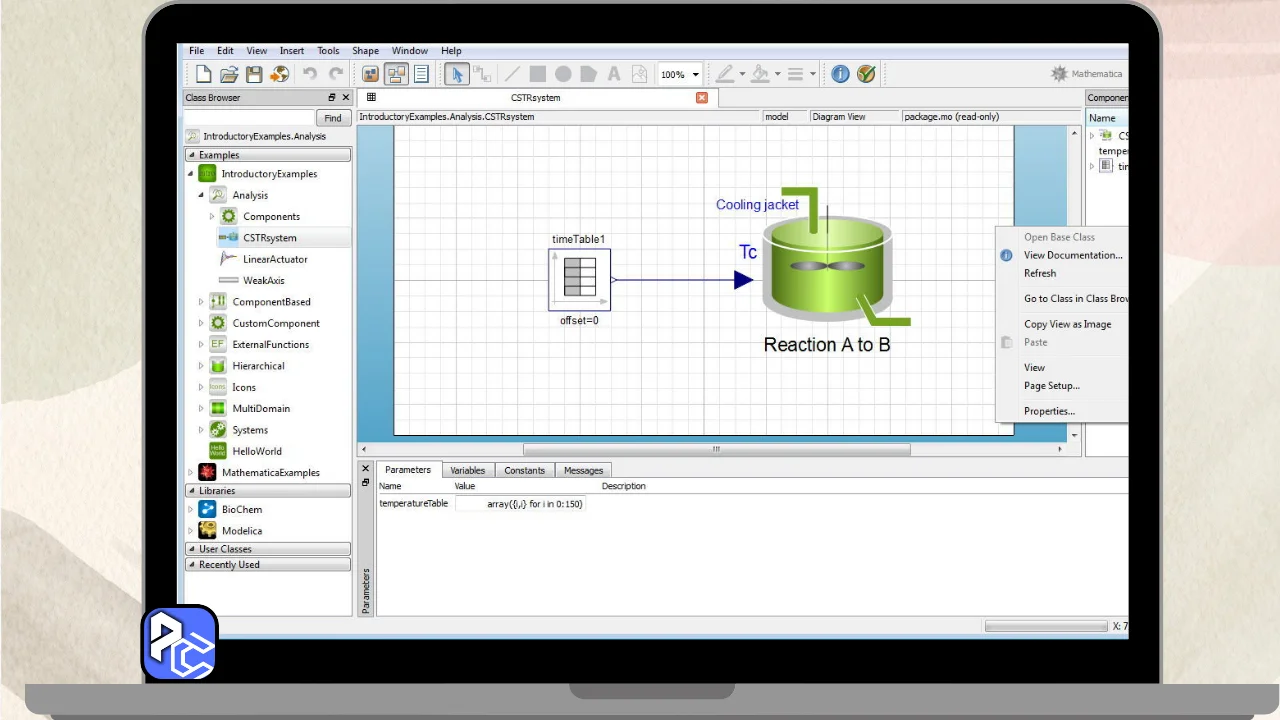Select the arrow pointer tool
The width and height of the screenshot is (1280, 720).
(456, 74)
